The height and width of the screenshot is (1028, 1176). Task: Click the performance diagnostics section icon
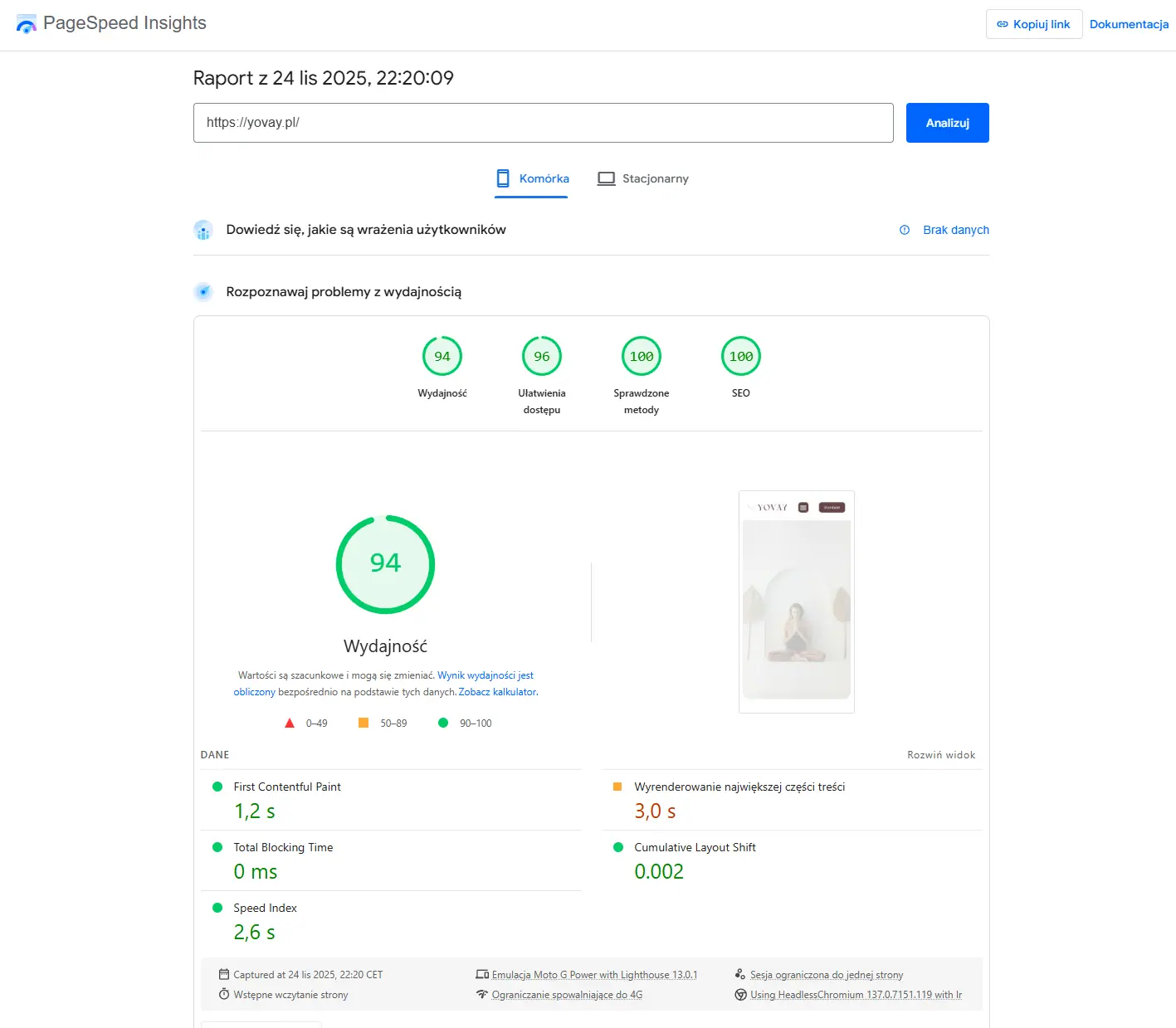click(203, 292)
